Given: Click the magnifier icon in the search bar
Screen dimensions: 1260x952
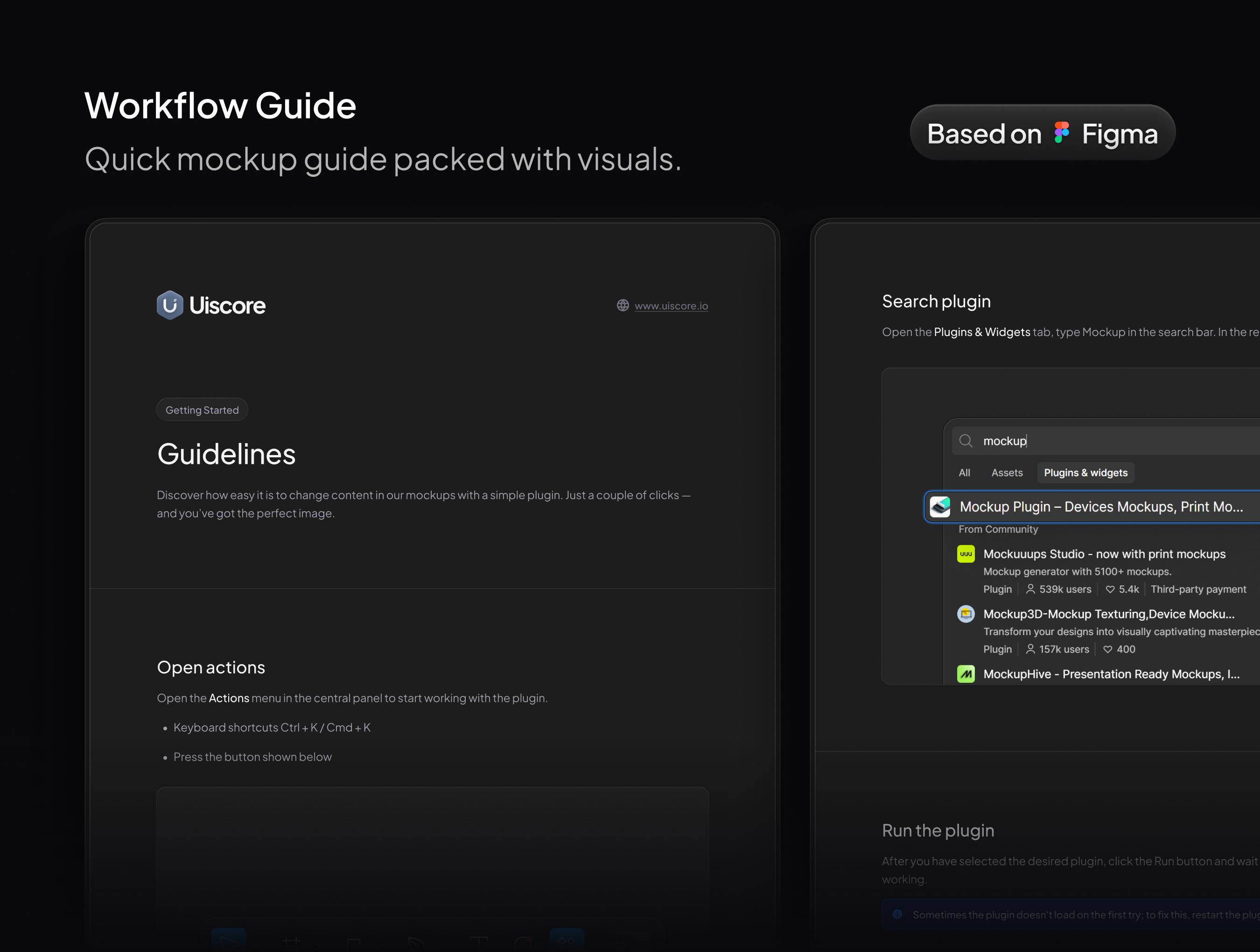Looking at the screenshot, I should (966, 441).
